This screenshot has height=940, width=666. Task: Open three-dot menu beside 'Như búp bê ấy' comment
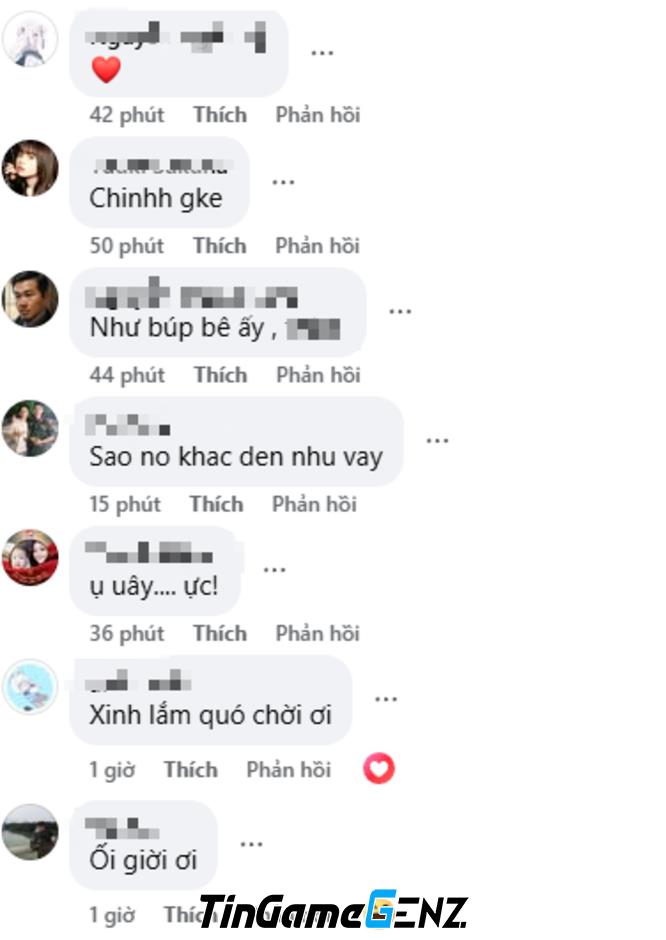(x=400, y=311)
